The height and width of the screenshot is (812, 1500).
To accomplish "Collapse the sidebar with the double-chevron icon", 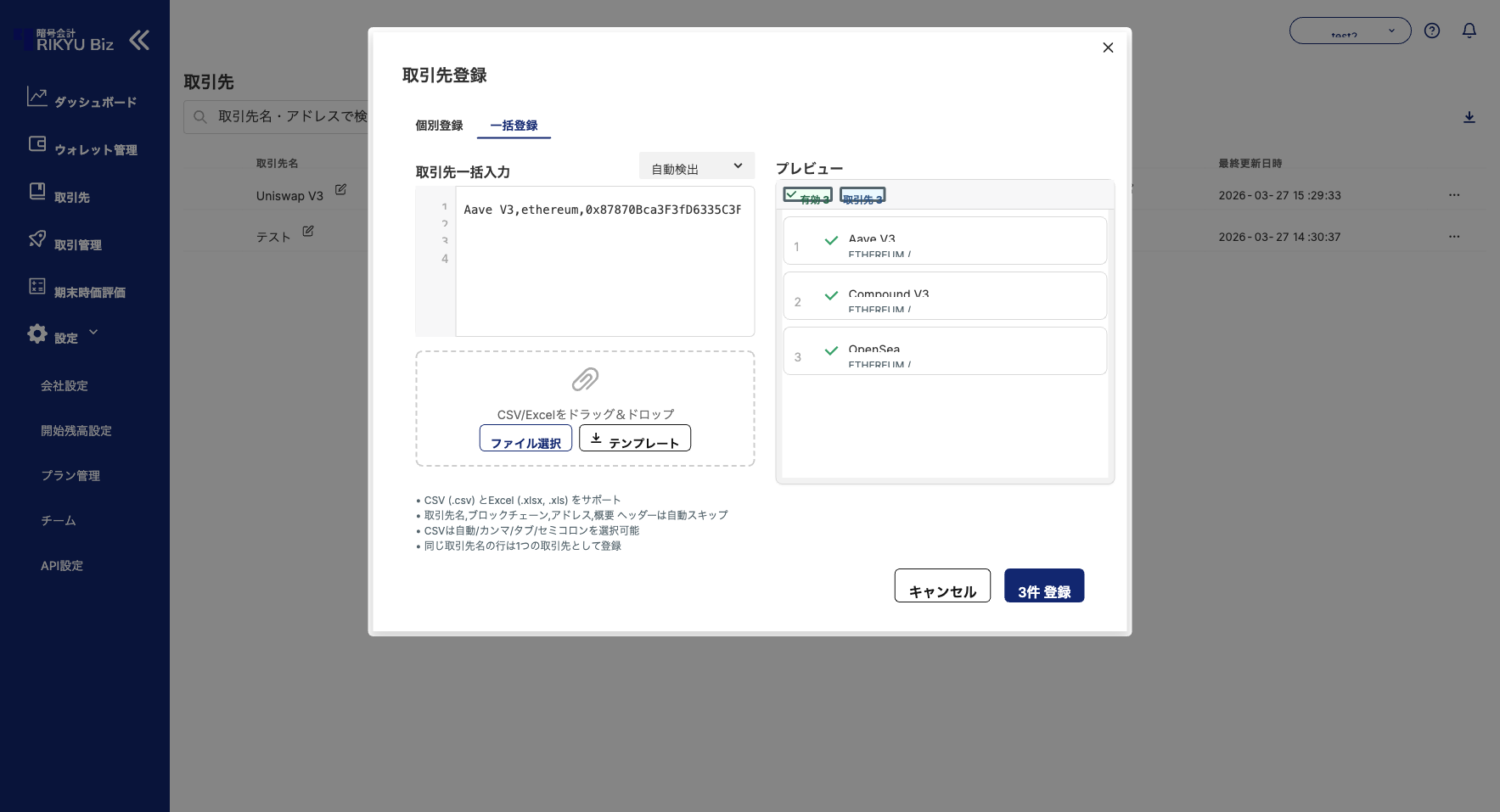I will (x=139, y=40).
